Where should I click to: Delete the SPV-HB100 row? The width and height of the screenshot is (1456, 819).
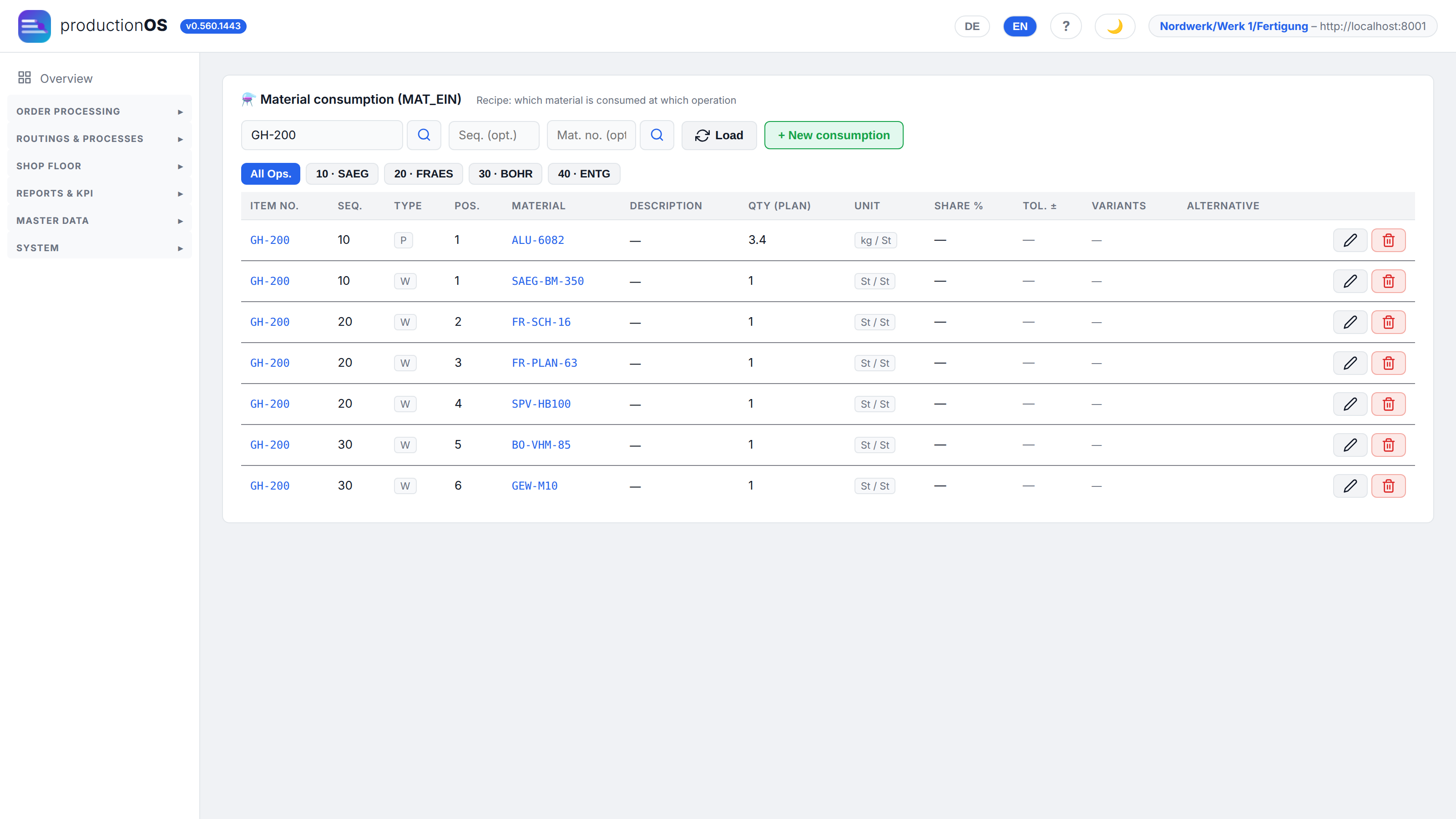click(1388, 404)
